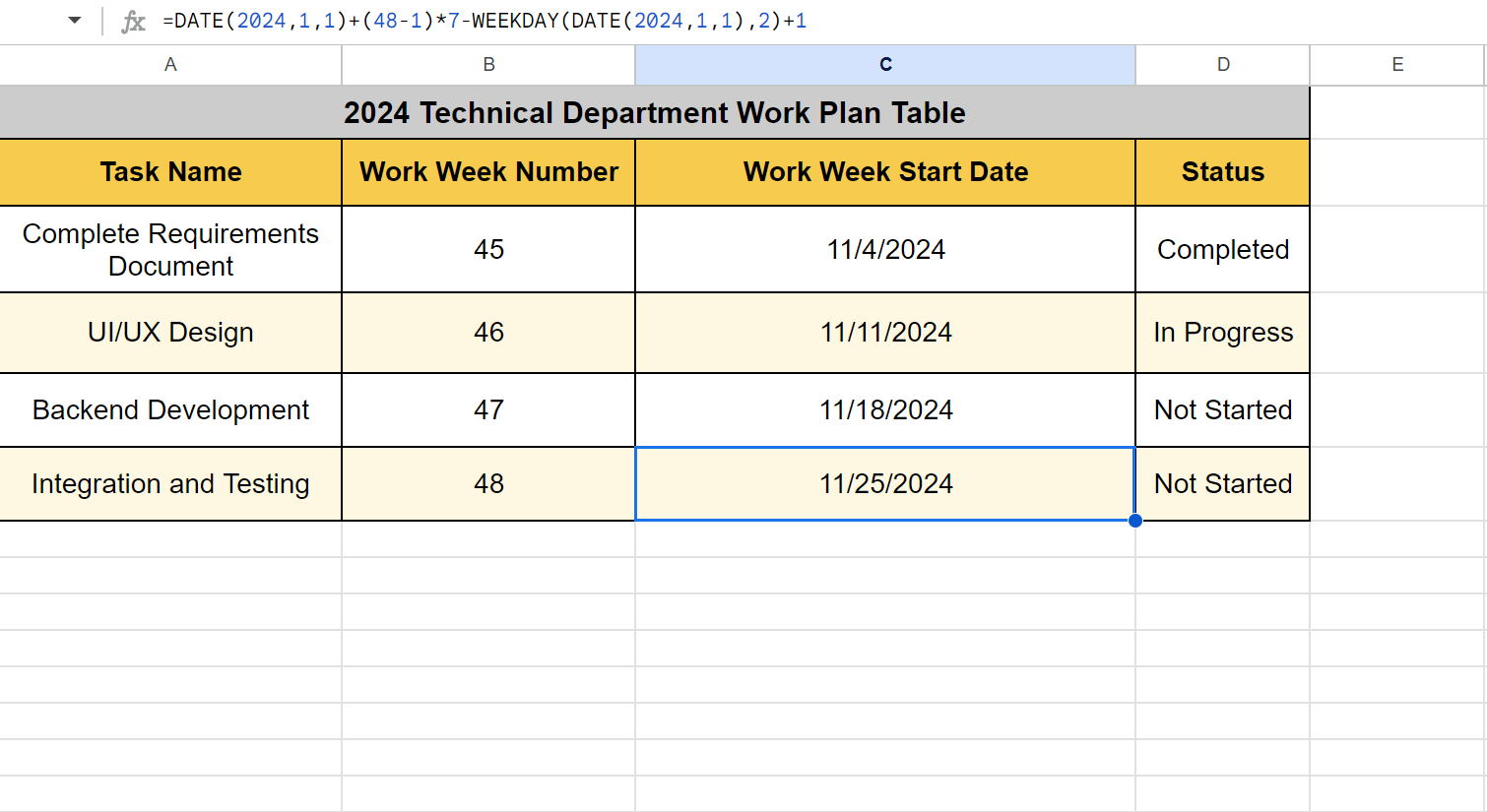Select the 'Not Started' cell for Backend Development

click(1223, 409)
